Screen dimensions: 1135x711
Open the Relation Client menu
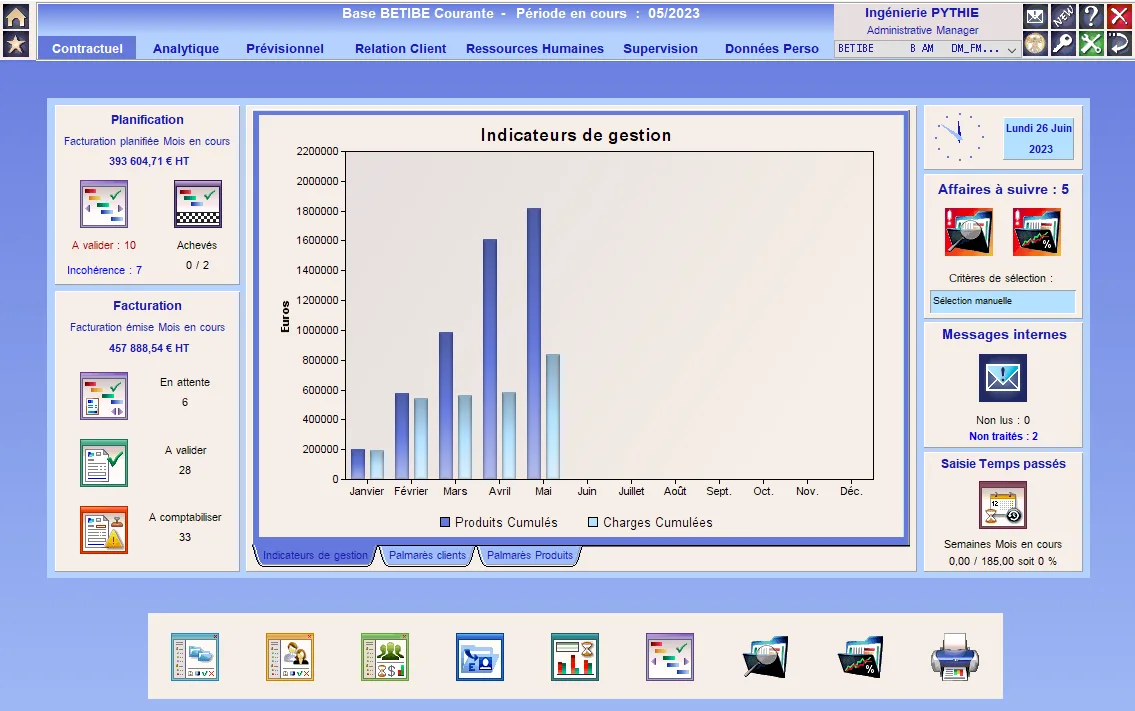coord(400,49)
